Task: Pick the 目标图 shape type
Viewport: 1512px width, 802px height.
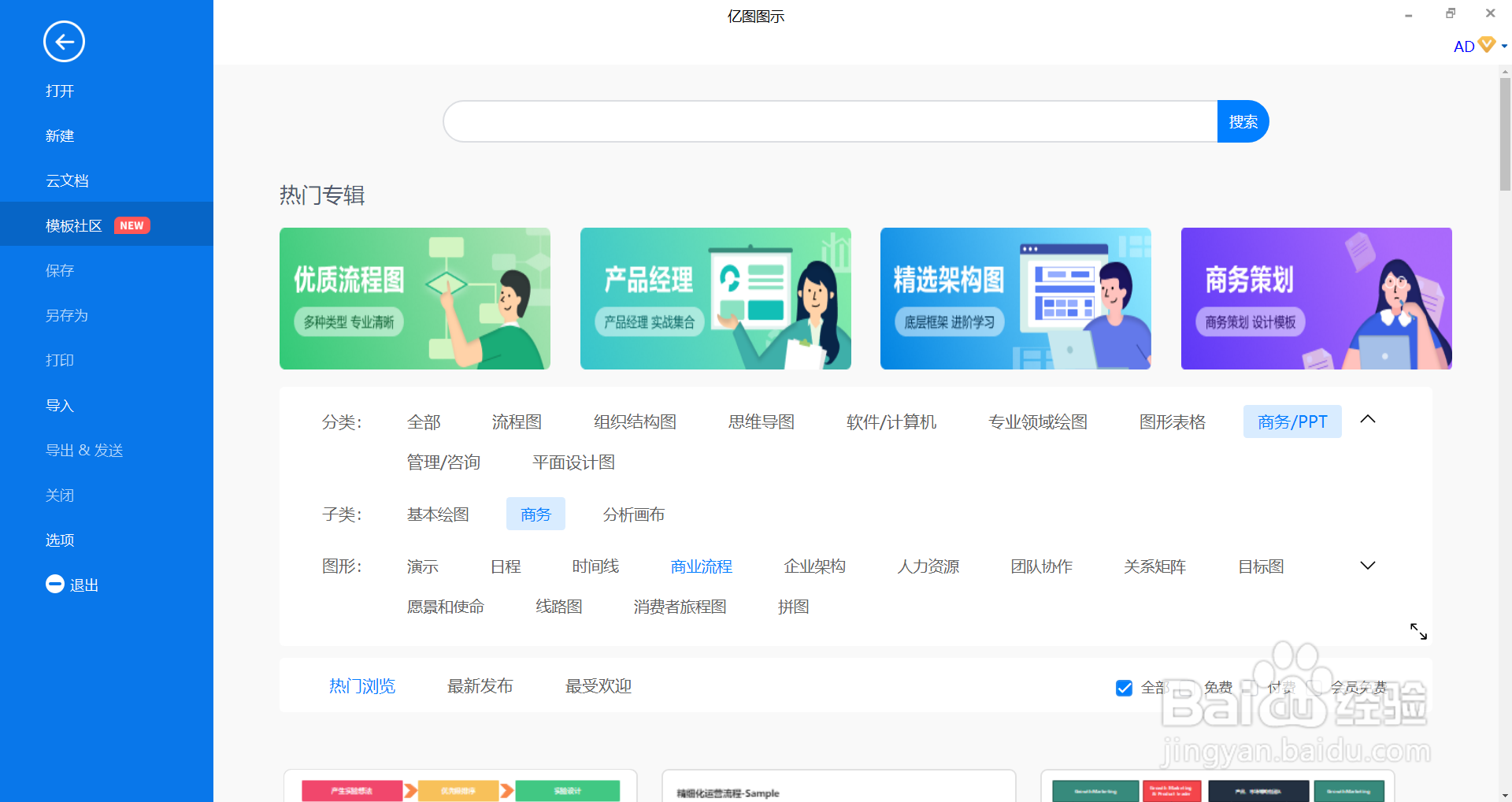Action: (1261, 566)
